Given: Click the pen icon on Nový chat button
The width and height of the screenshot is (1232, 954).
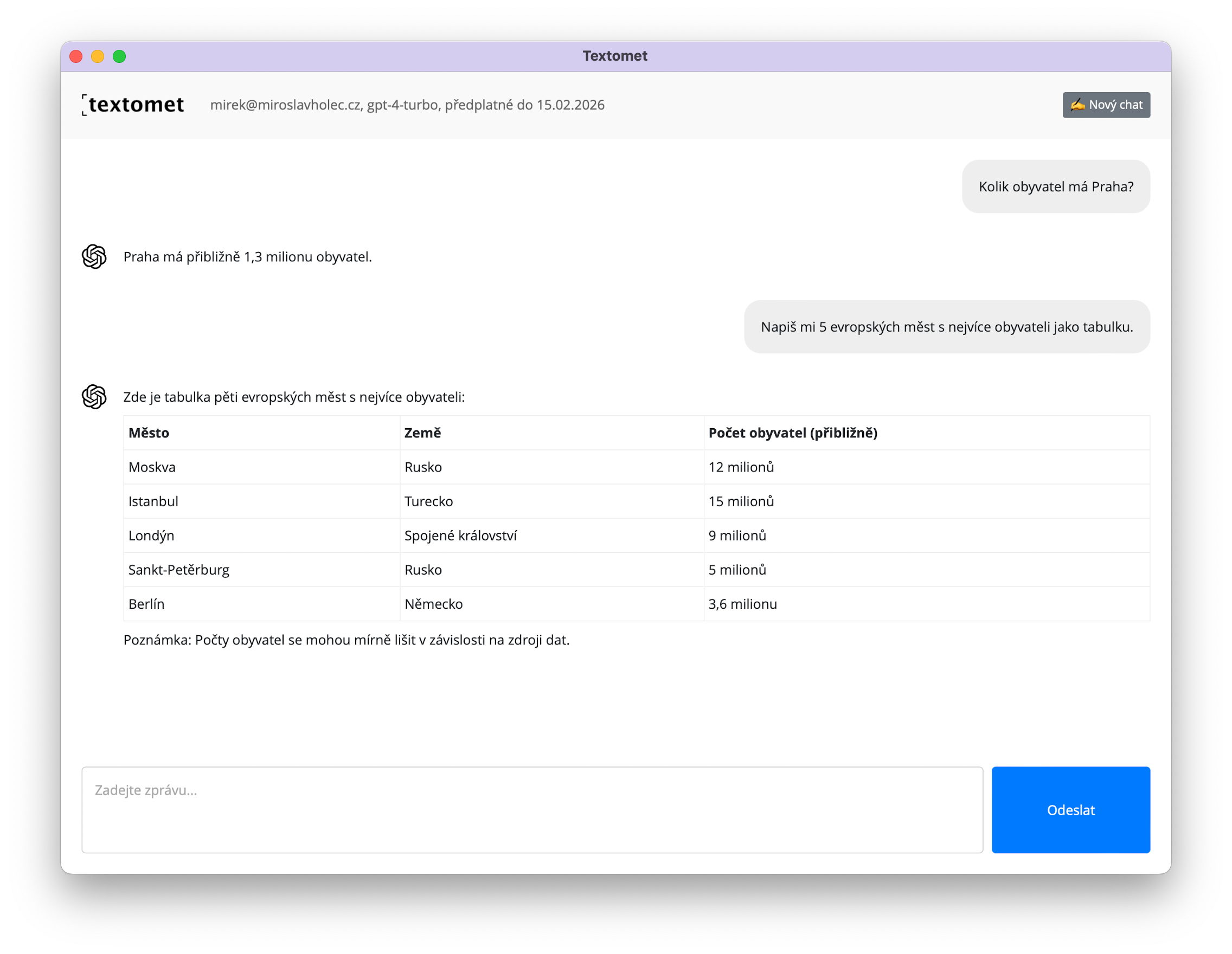Looking at the screenshot, I should tap(1077, 105).
